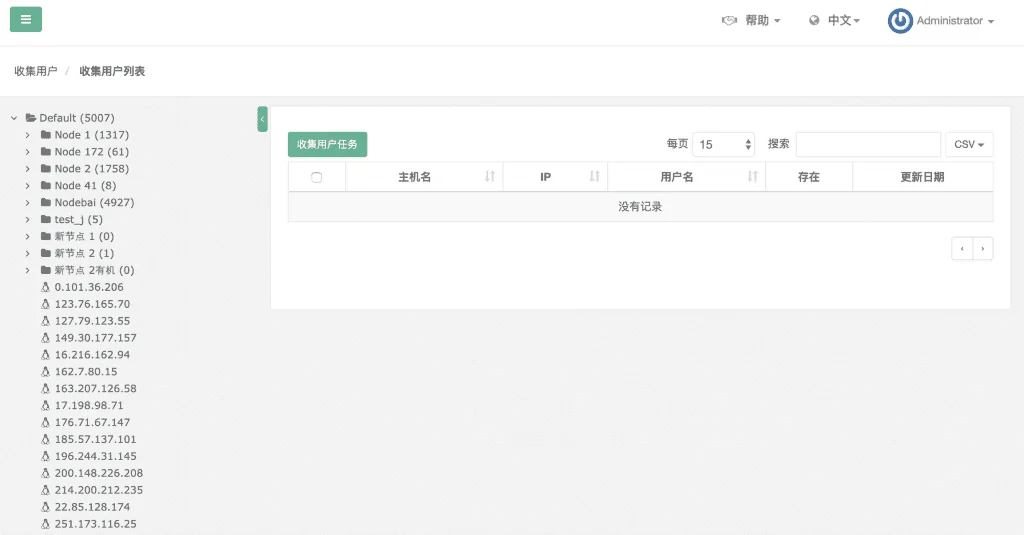Expand the Node 2 (1758) tree node

tap(27, 169)
